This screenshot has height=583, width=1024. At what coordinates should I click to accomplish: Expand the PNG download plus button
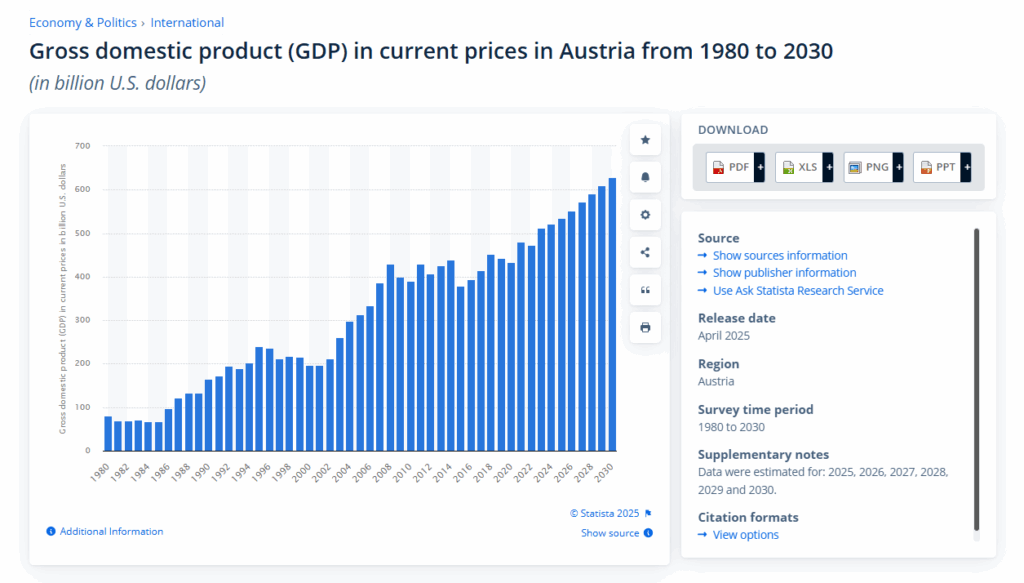899,167
